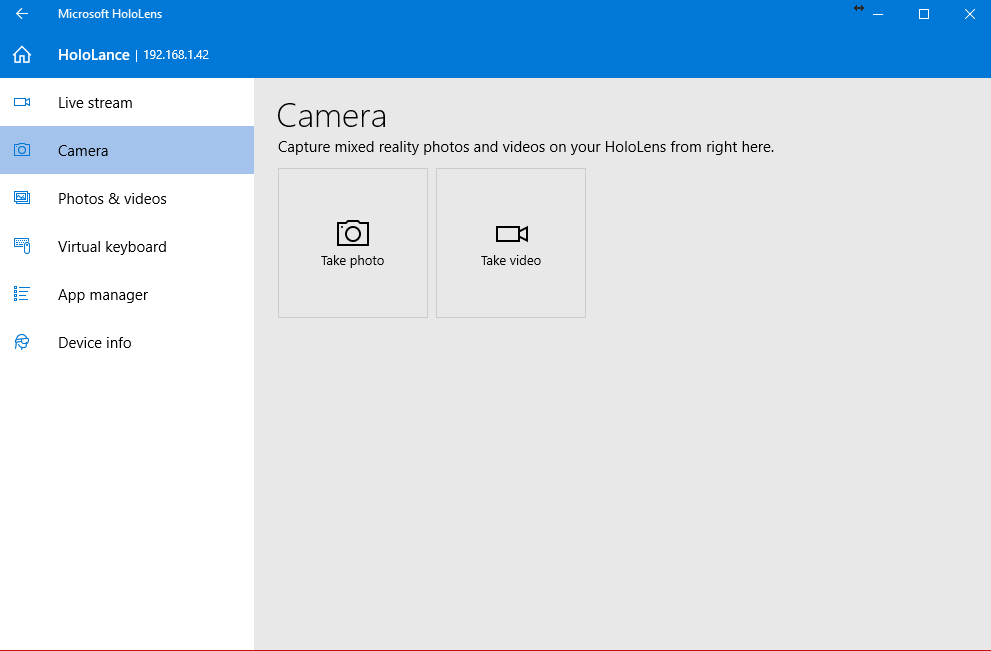Viewport: 991px width, 651px height.
Task: Click the App manager list icon
Action: [x=22, y=294]
